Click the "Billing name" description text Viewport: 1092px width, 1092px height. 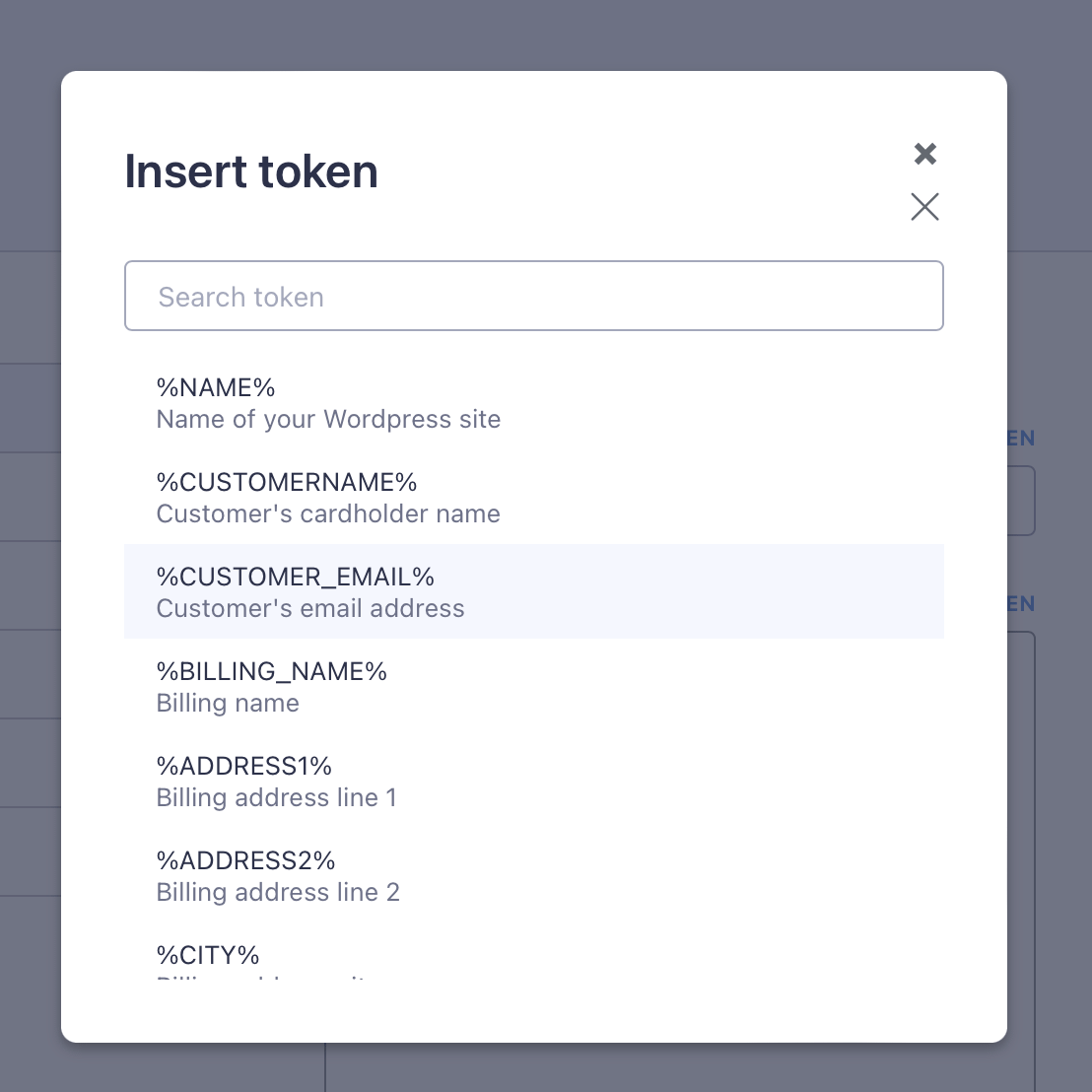click(x=228, y=703)
